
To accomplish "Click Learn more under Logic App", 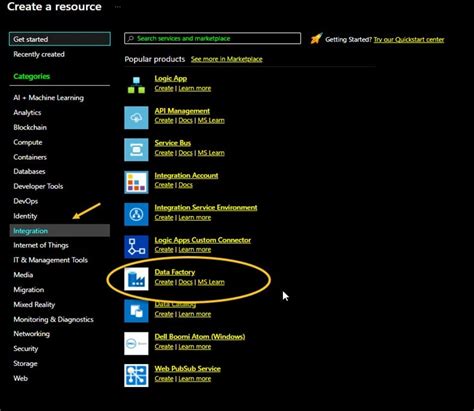I will tap(195, 88).
